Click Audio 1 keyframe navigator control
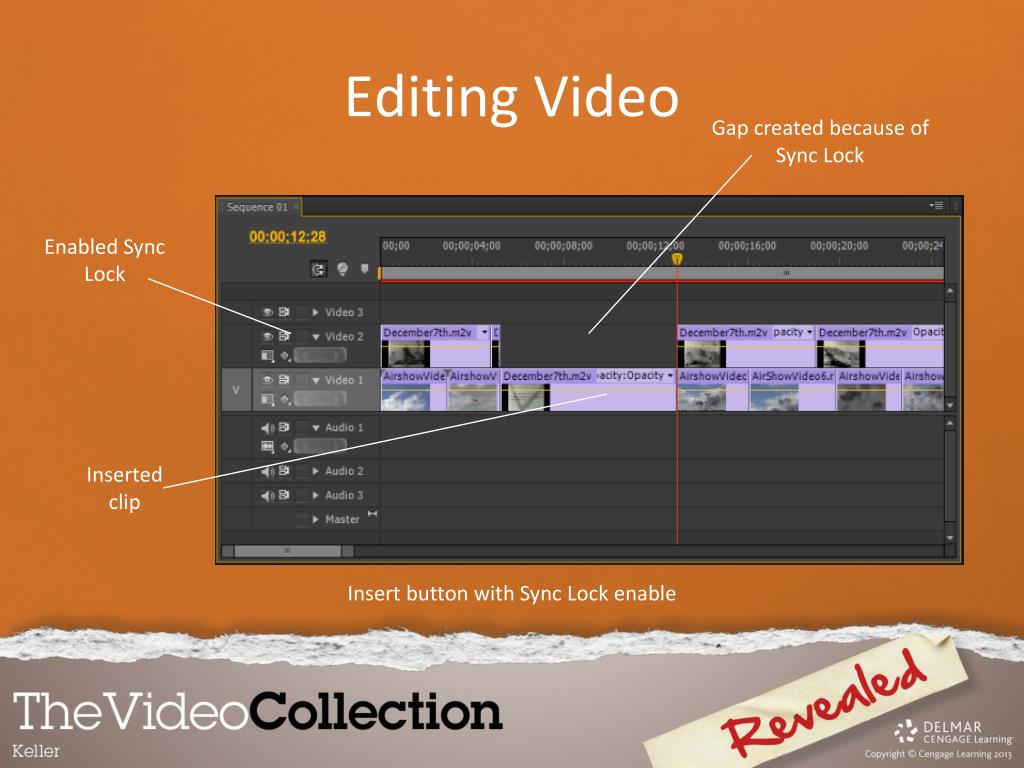The width and height of the screenshot is (1024, 768). [x=319, y=446]
